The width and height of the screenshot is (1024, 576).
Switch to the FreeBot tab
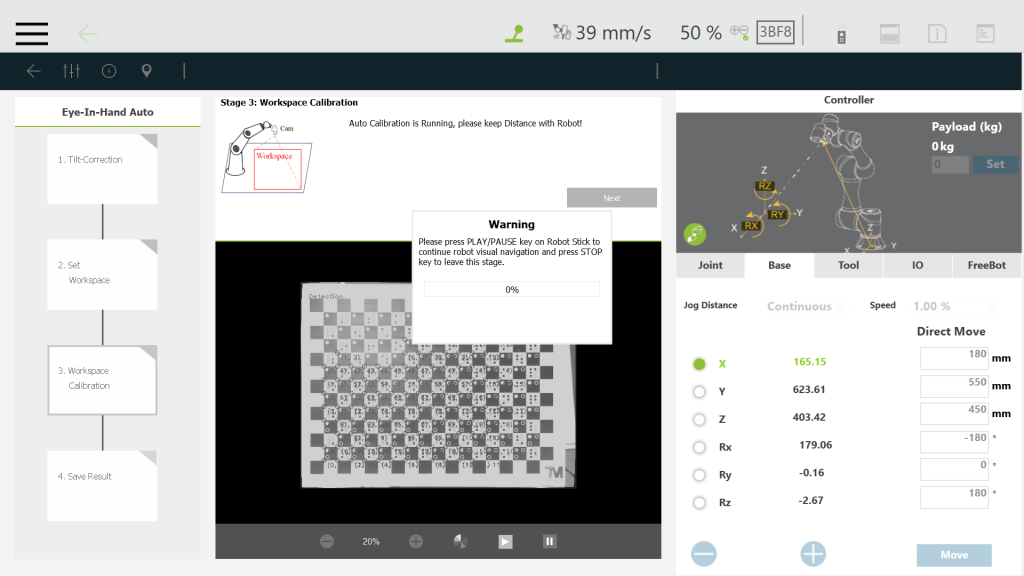point(988,266)
